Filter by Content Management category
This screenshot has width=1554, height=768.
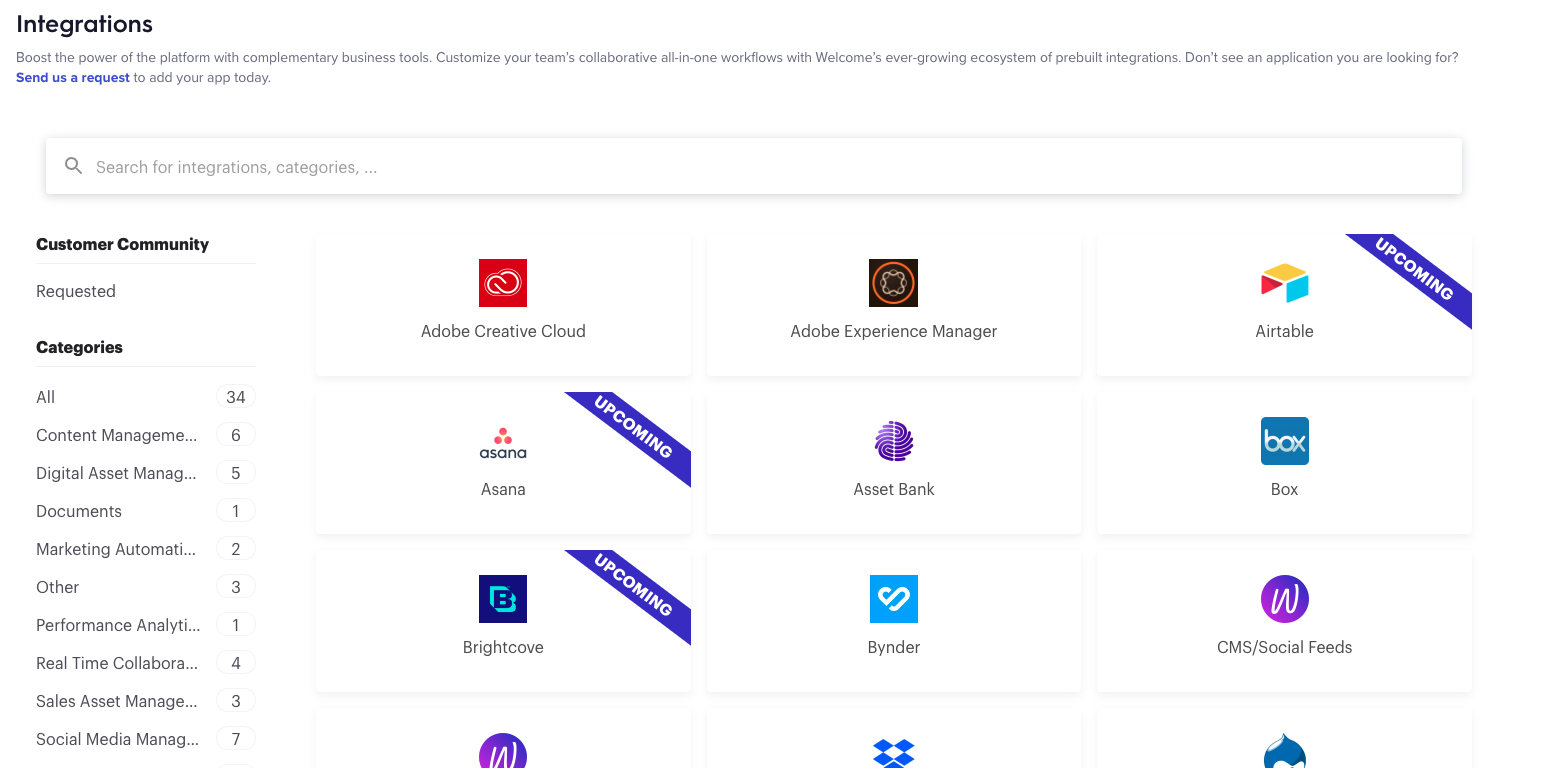[146, 435]
